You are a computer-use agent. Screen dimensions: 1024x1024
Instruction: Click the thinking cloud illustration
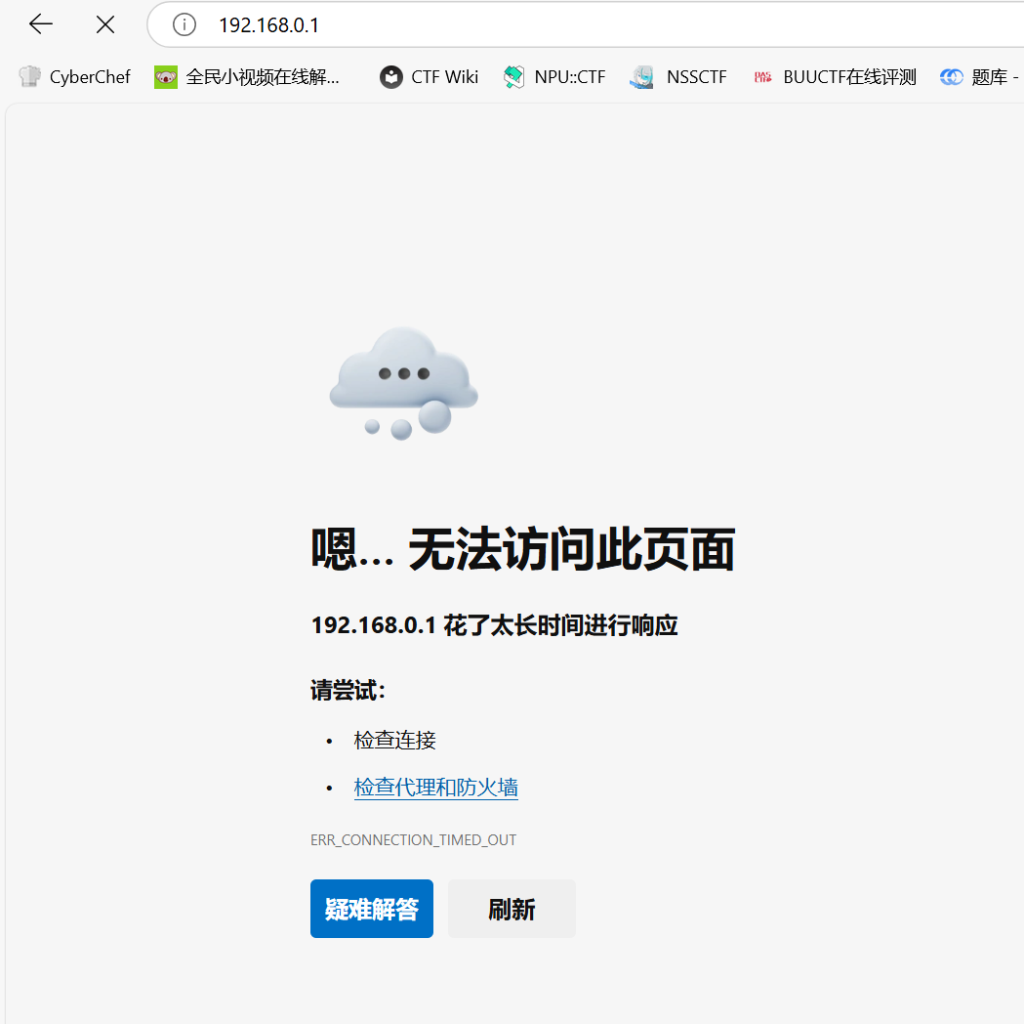403,380
